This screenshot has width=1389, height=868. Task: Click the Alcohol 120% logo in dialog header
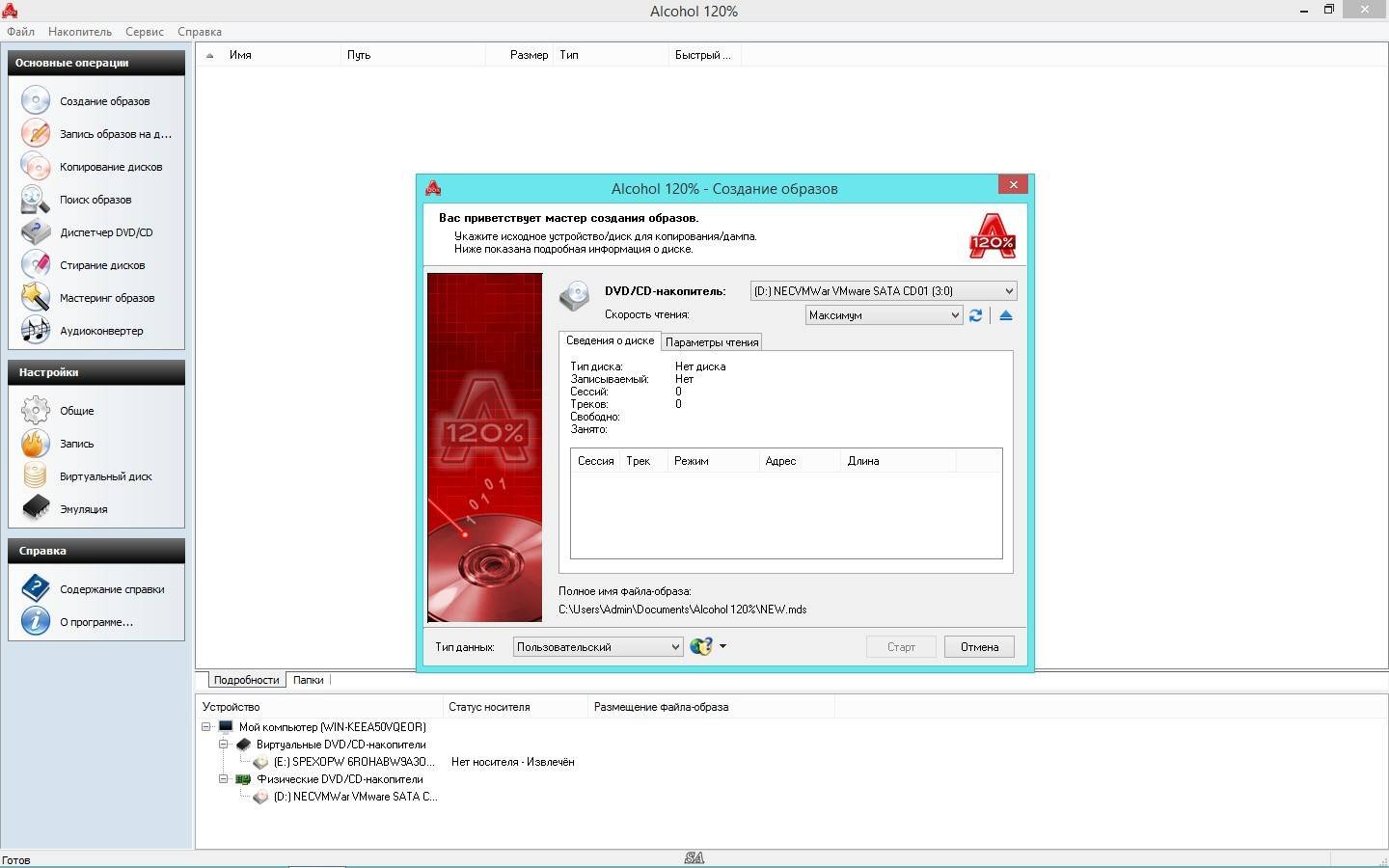point(993,235)
